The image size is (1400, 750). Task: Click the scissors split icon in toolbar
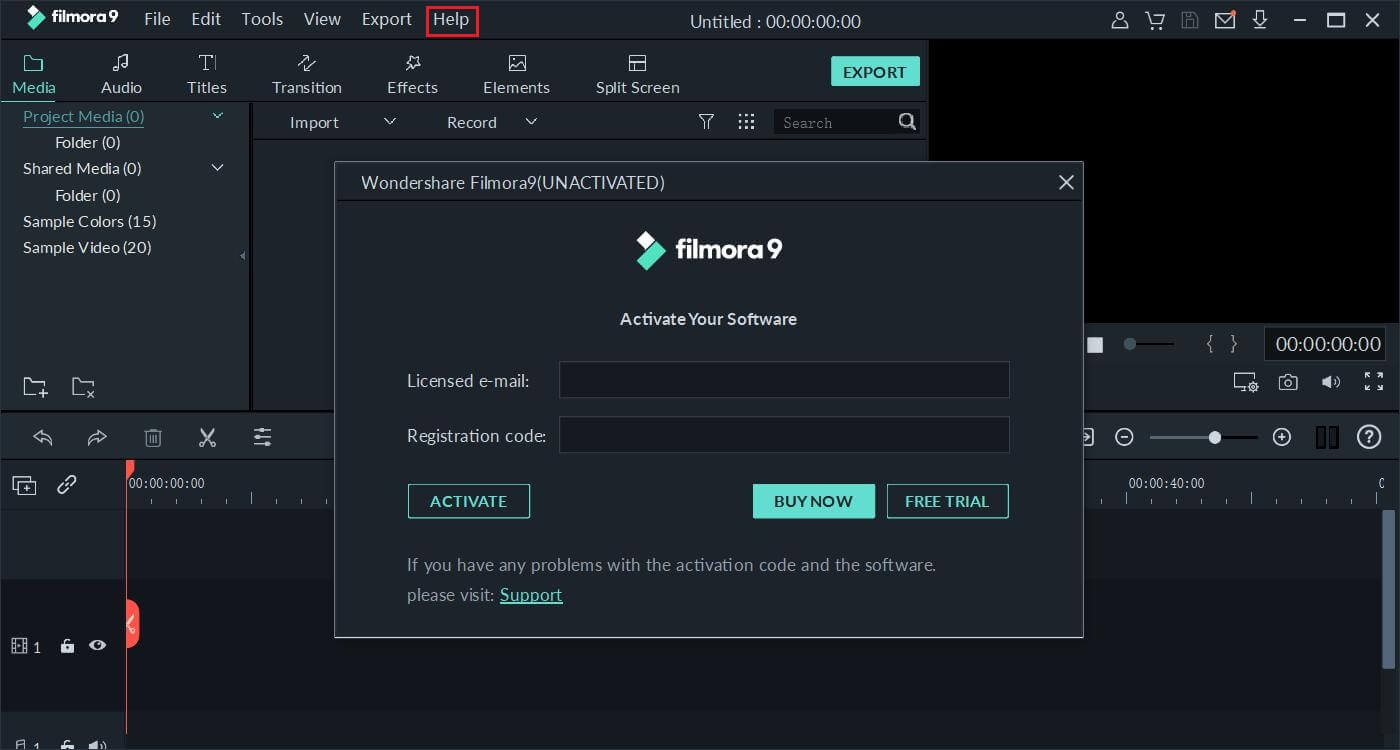[x=207, y=437]
